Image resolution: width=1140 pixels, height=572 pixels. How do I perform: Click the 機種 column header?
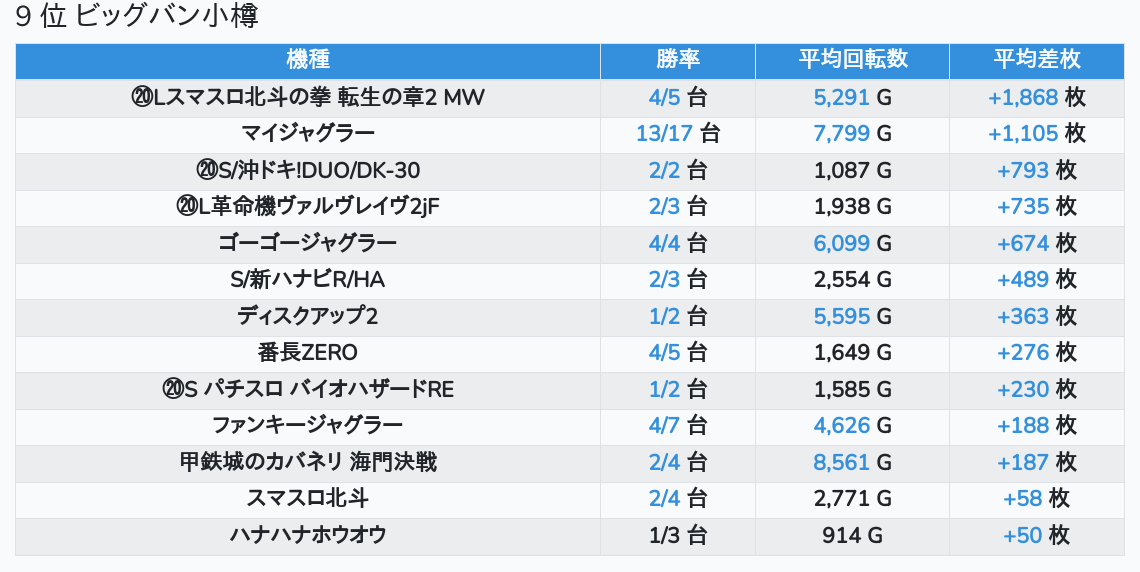pyautogui.click(x=307, y=60)
